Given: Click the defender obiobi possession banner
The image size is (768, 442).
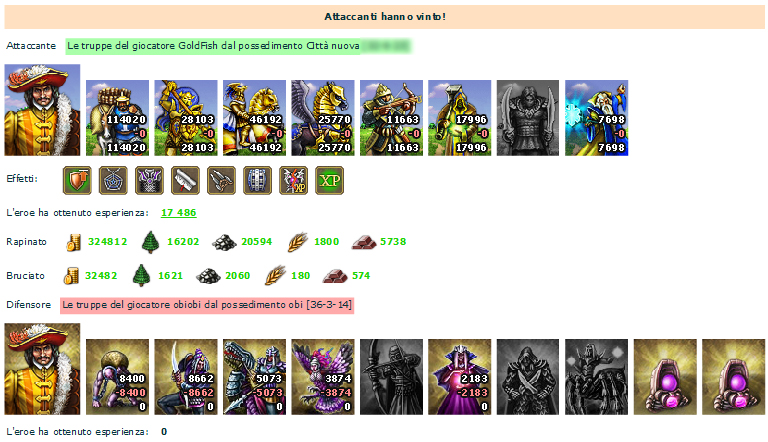Looking at the screenshot, I should (207, 305).
